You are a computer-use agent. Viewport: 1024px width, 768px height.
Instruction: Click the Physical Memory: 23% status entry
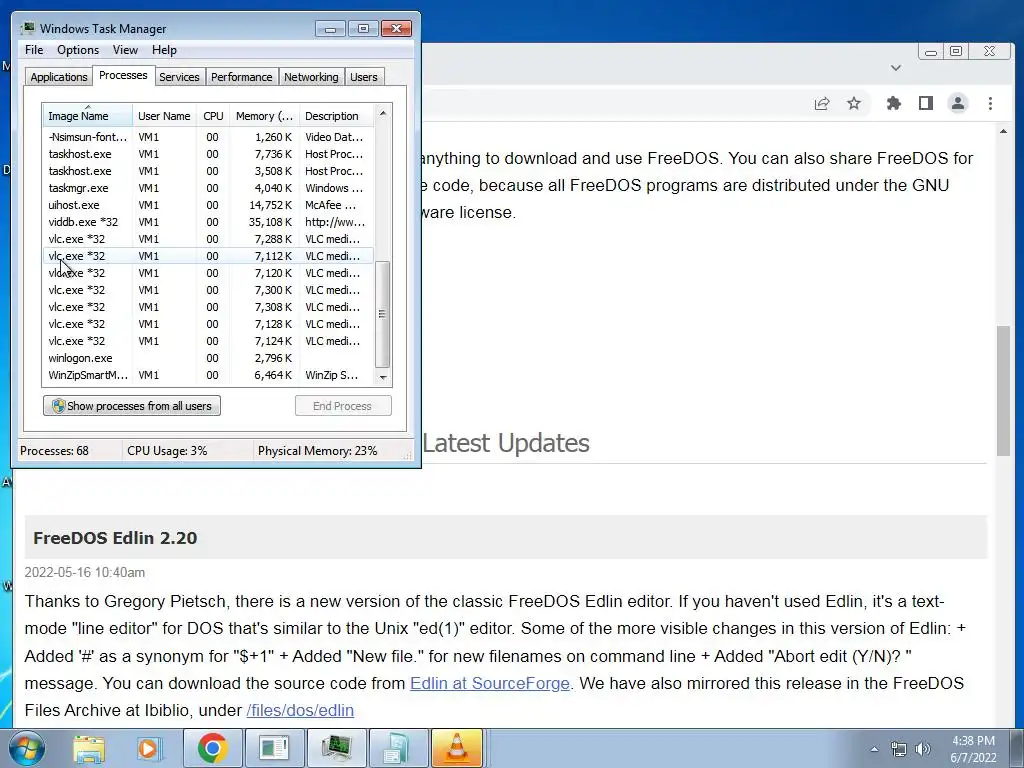(317, 451)
